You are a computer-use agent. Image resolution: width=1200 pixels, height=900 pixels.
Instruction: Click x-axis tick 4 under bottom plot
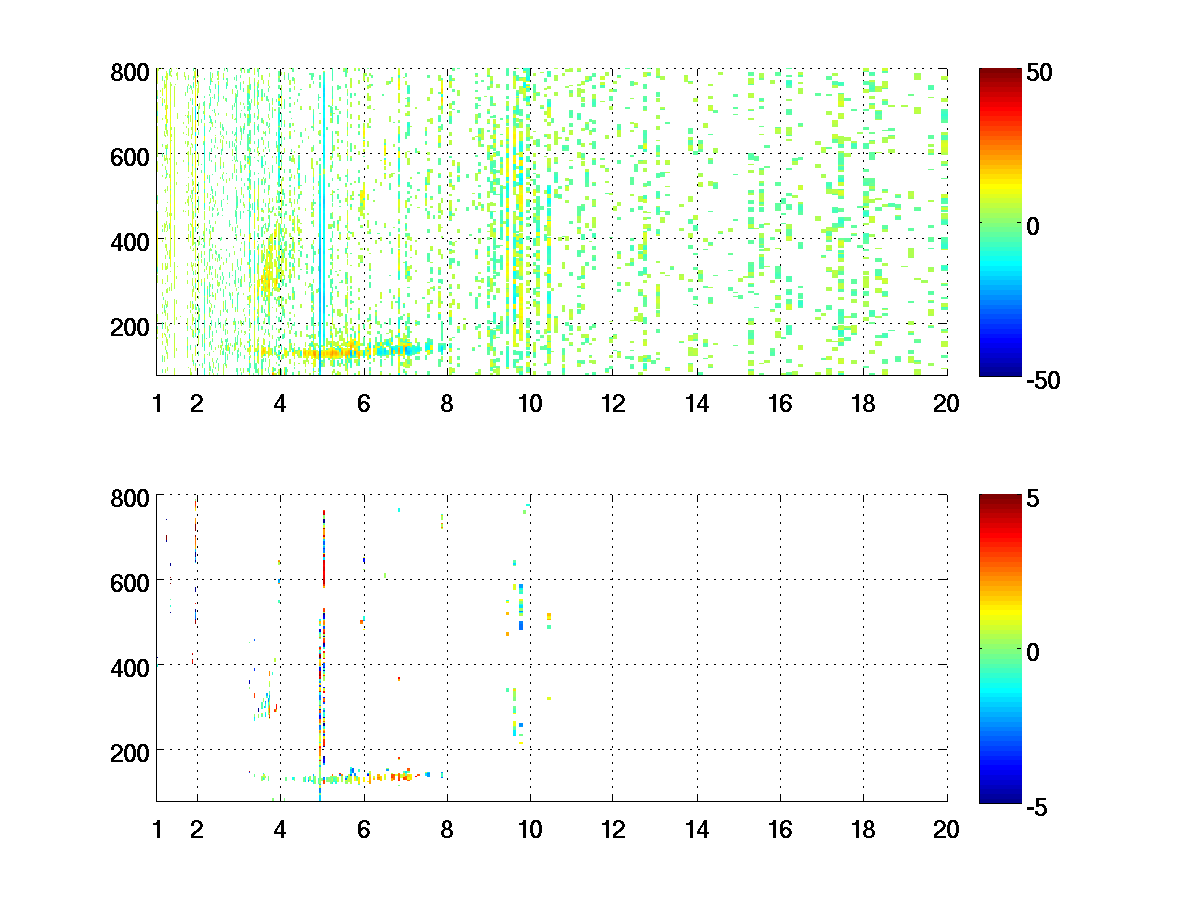pyautogui.click(x=280, y=829)
